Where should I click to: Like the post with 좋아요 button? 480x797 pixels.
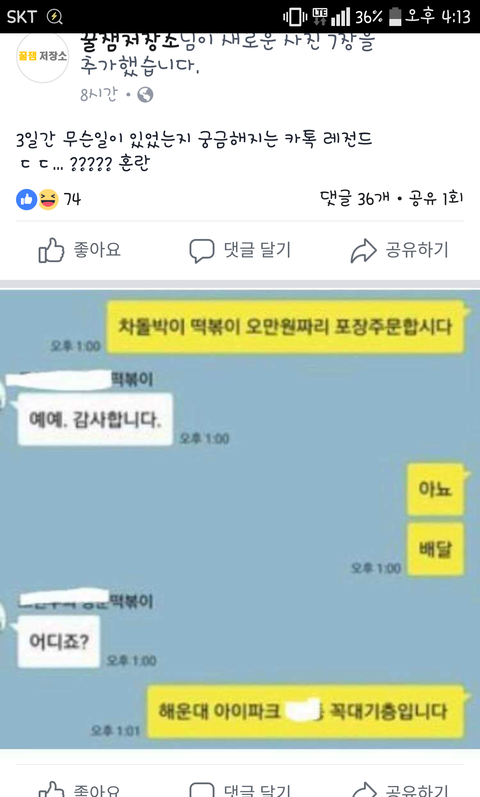pos(80,250)
